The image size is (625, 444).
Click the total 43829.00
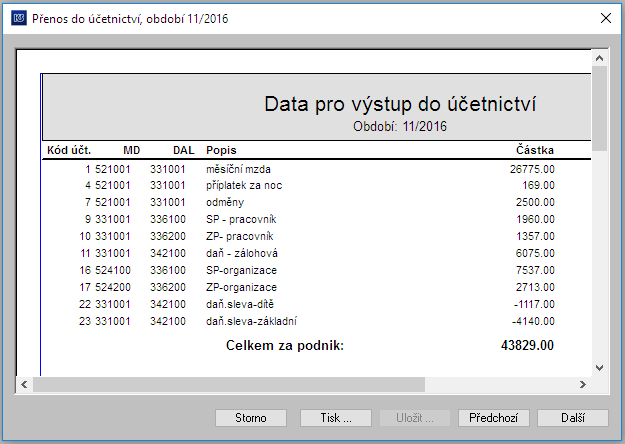(527, 345)
